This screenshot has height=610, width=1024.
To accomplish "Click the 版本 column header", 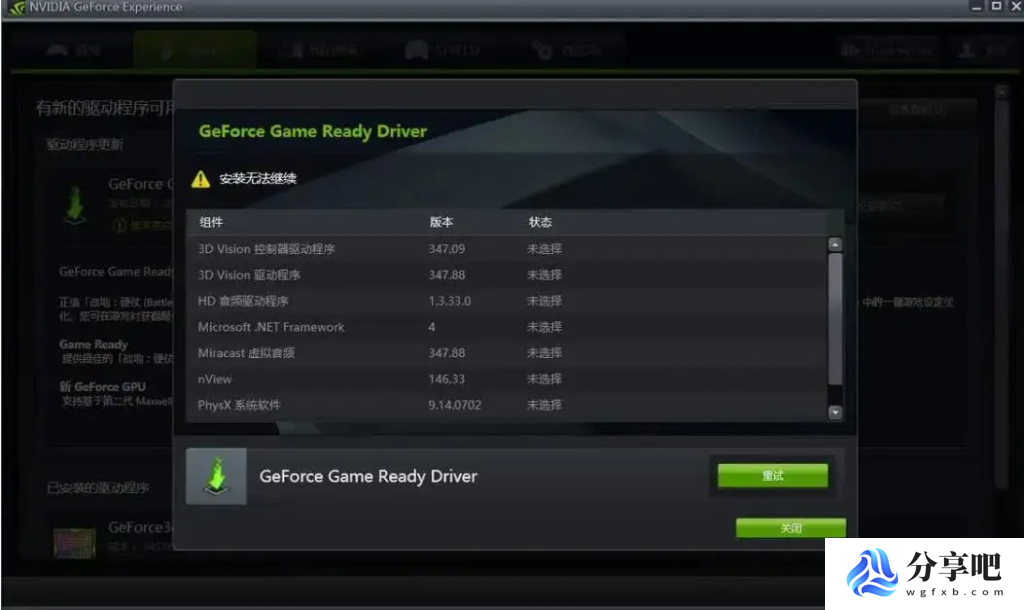I will coord(441,222).
